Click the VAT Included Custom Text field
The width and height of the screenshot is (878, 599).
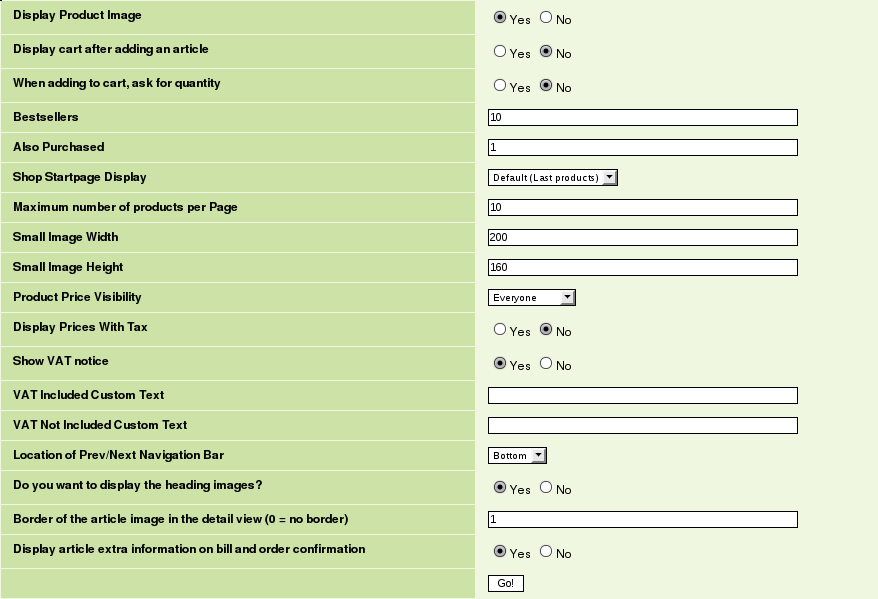[642, 396]
